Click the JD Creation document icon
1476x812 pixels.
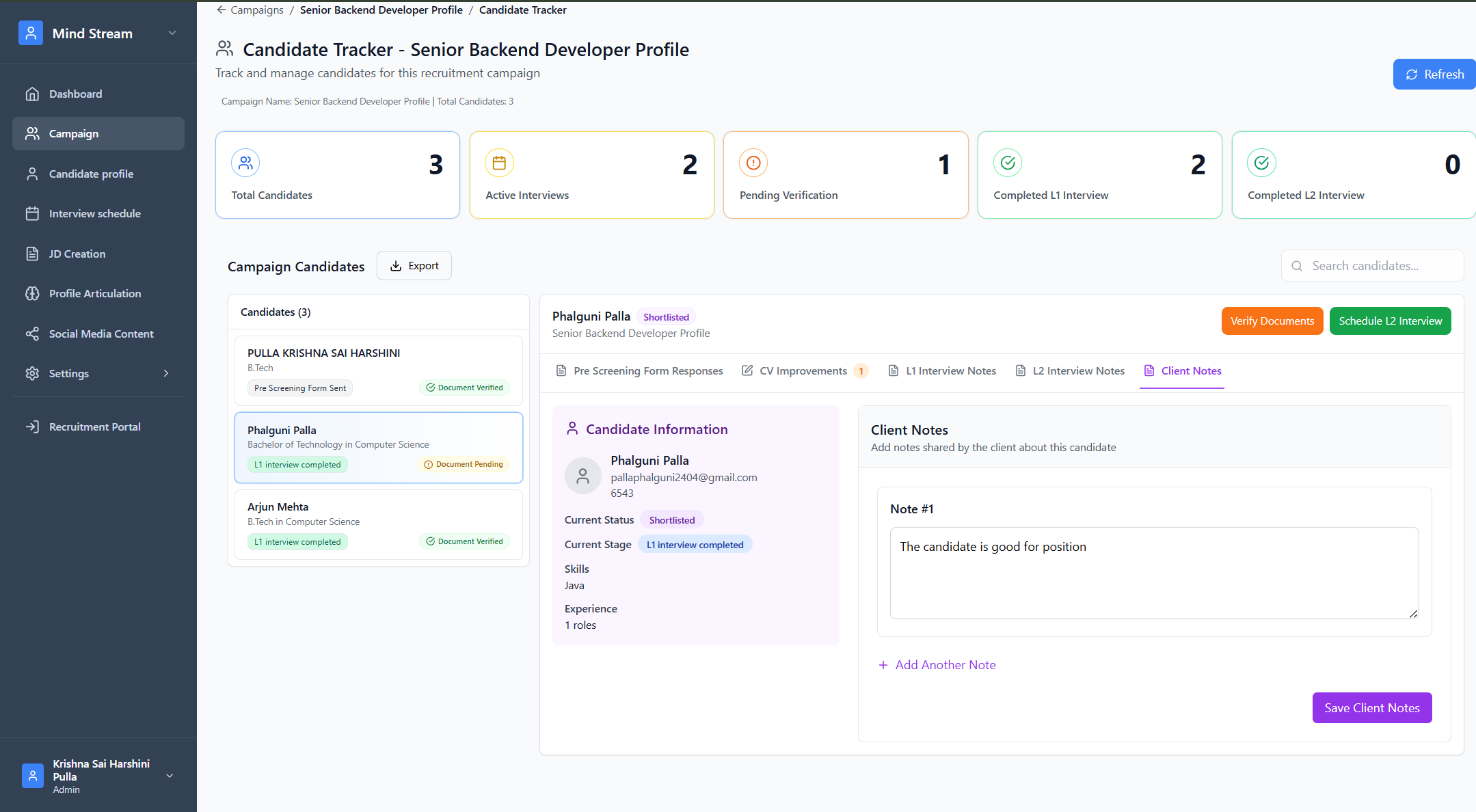coord(32,254)
